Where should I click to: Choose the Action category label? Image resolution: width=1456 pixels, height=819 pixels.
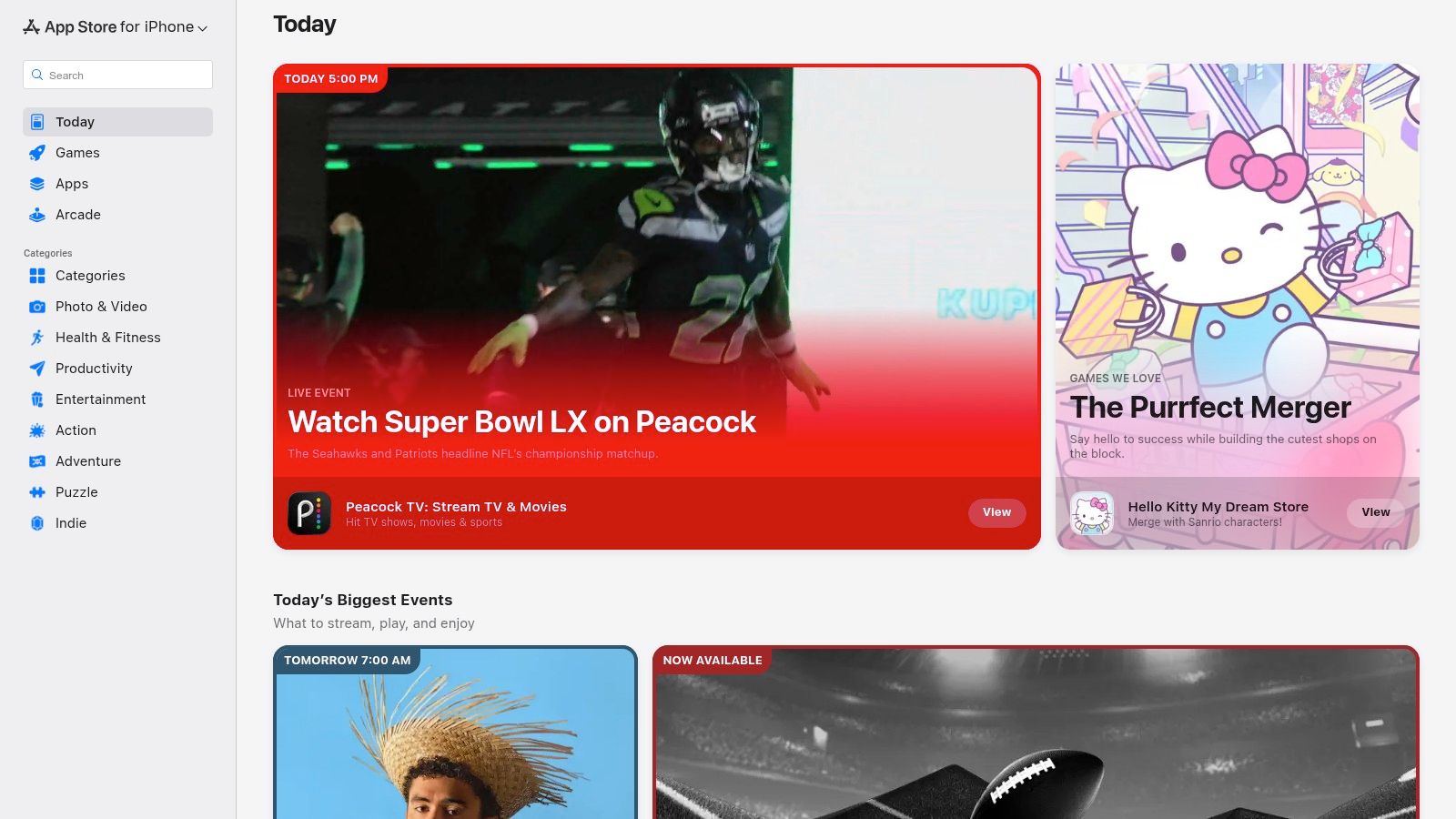click(76, 430)
